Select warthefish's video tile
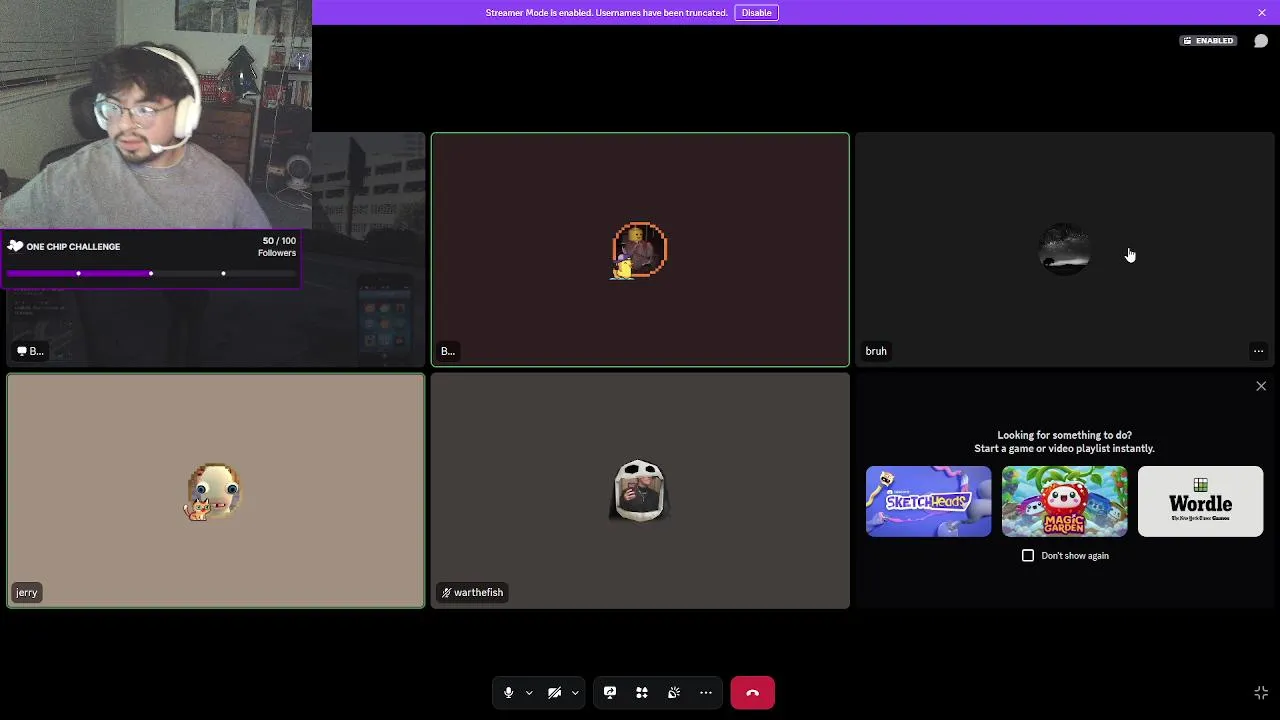 tap(640, 491)
